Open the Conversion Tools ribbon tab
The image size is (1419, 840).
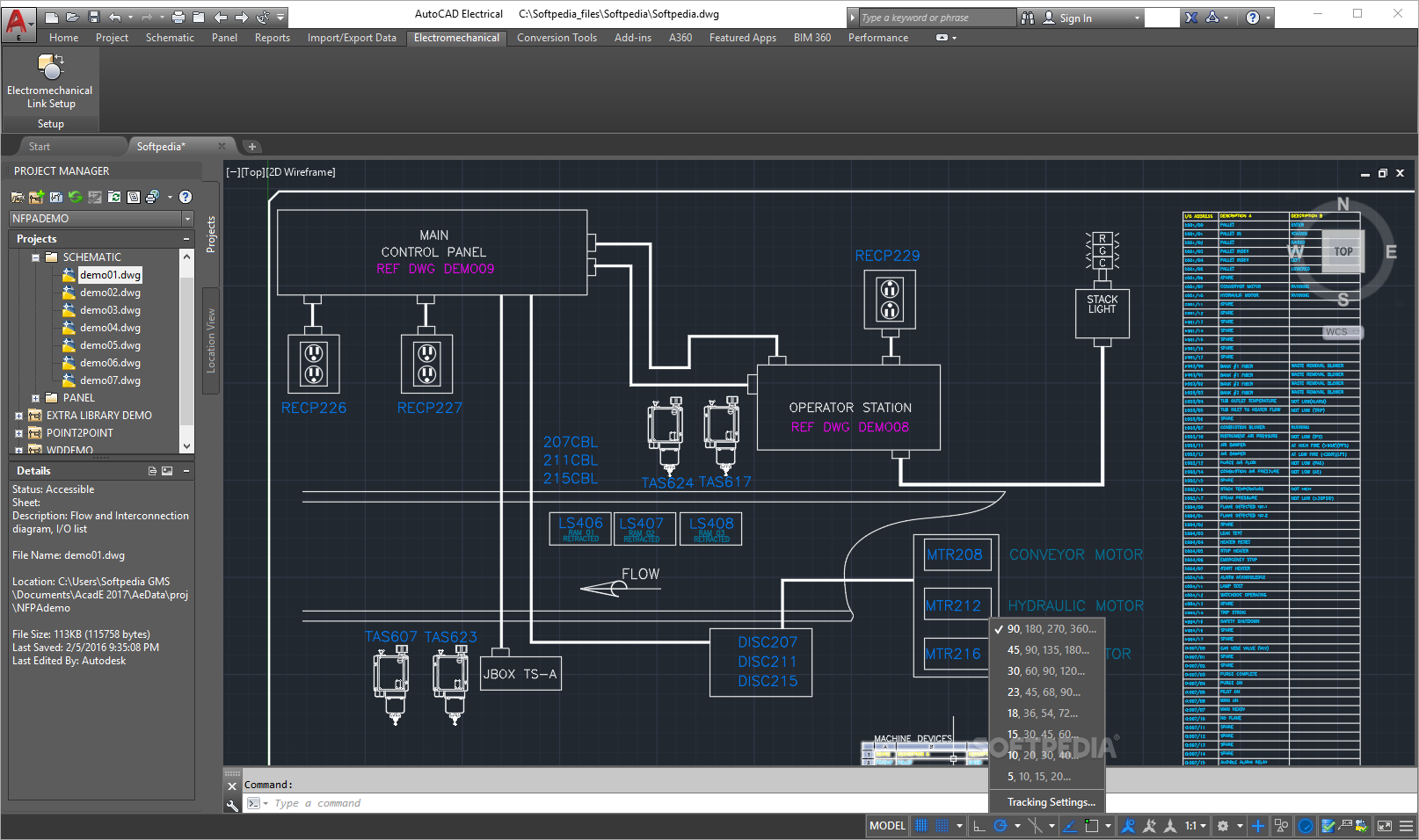tap(557, 38)
